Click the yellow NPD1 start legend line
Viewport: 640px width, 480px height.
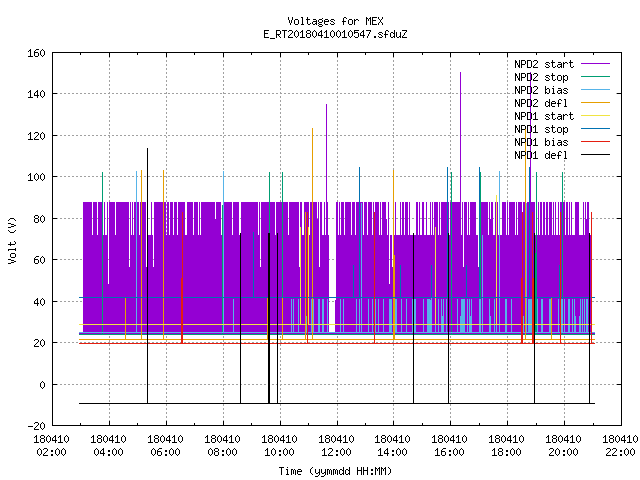click(595, 116)
